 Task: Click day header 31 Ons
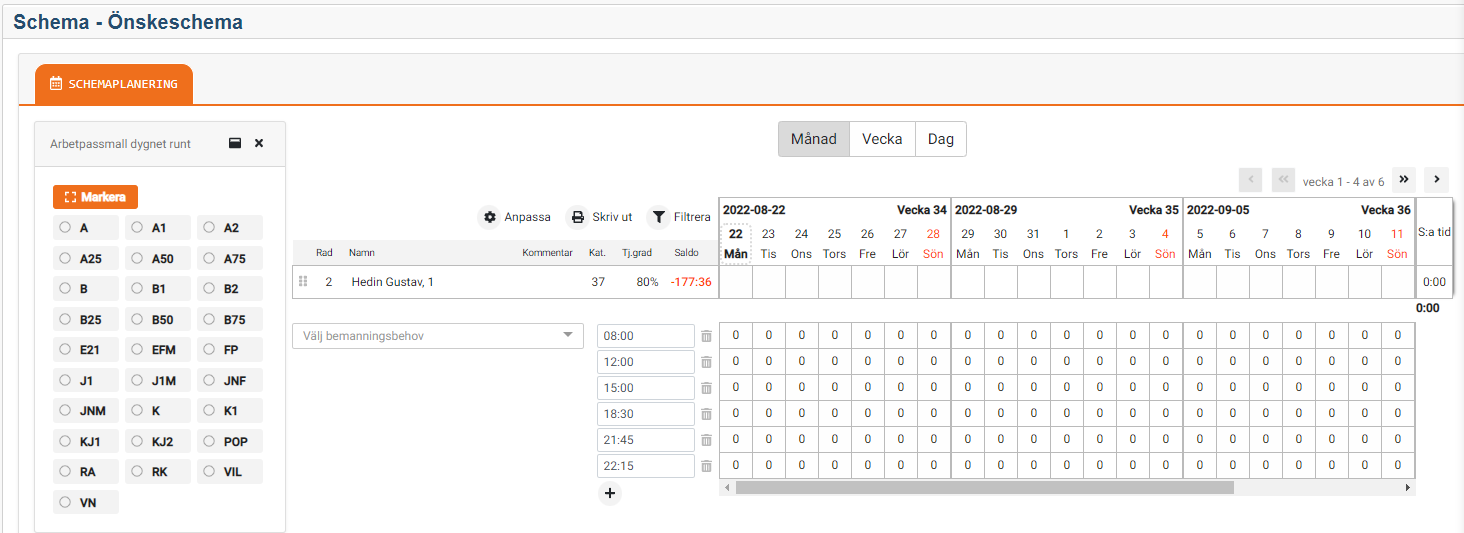point(1033,243)
